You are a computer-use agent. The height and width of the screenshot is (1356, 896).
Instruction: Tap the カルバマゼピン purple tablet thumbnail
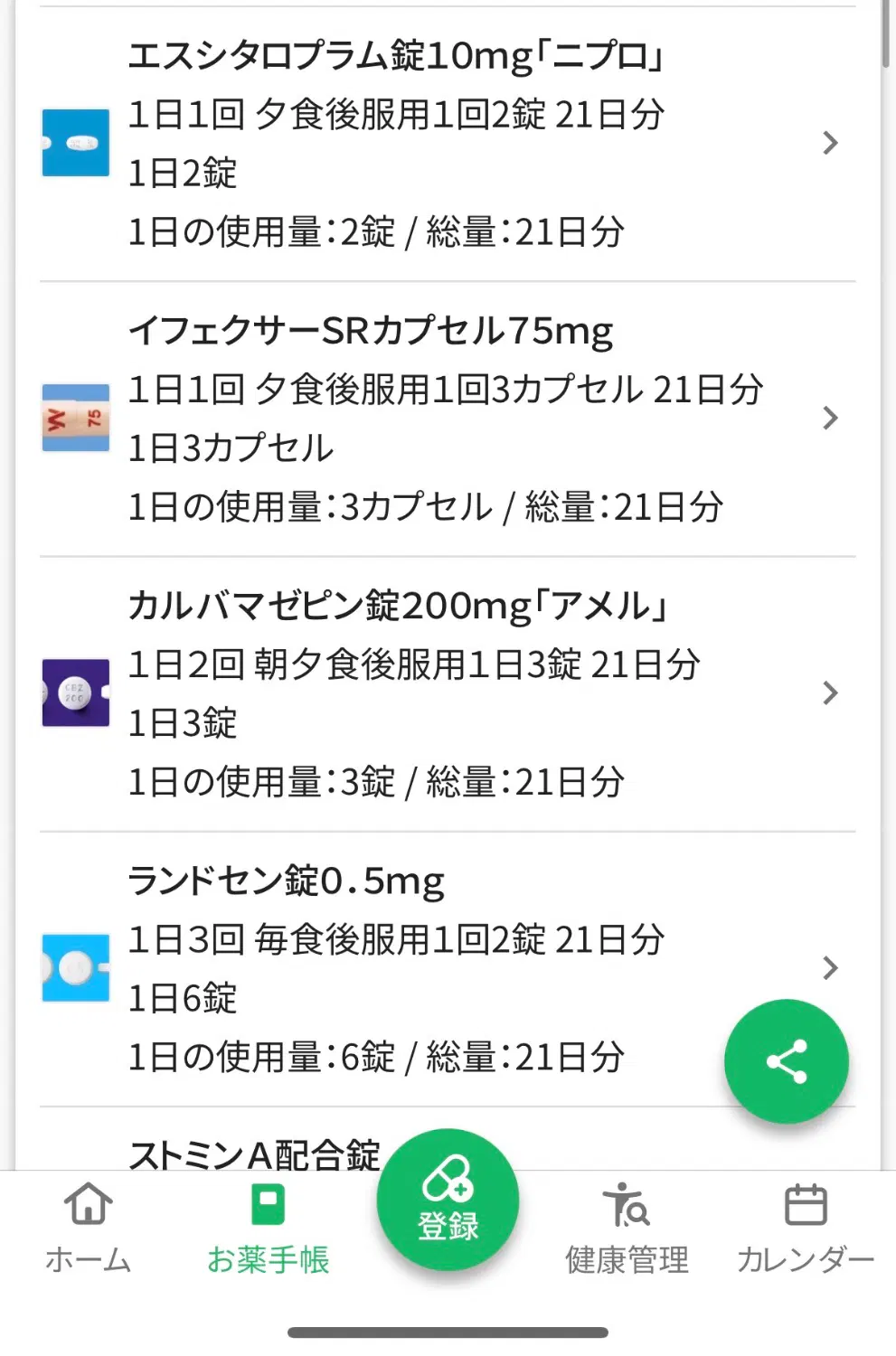click(x=76, y=692)
